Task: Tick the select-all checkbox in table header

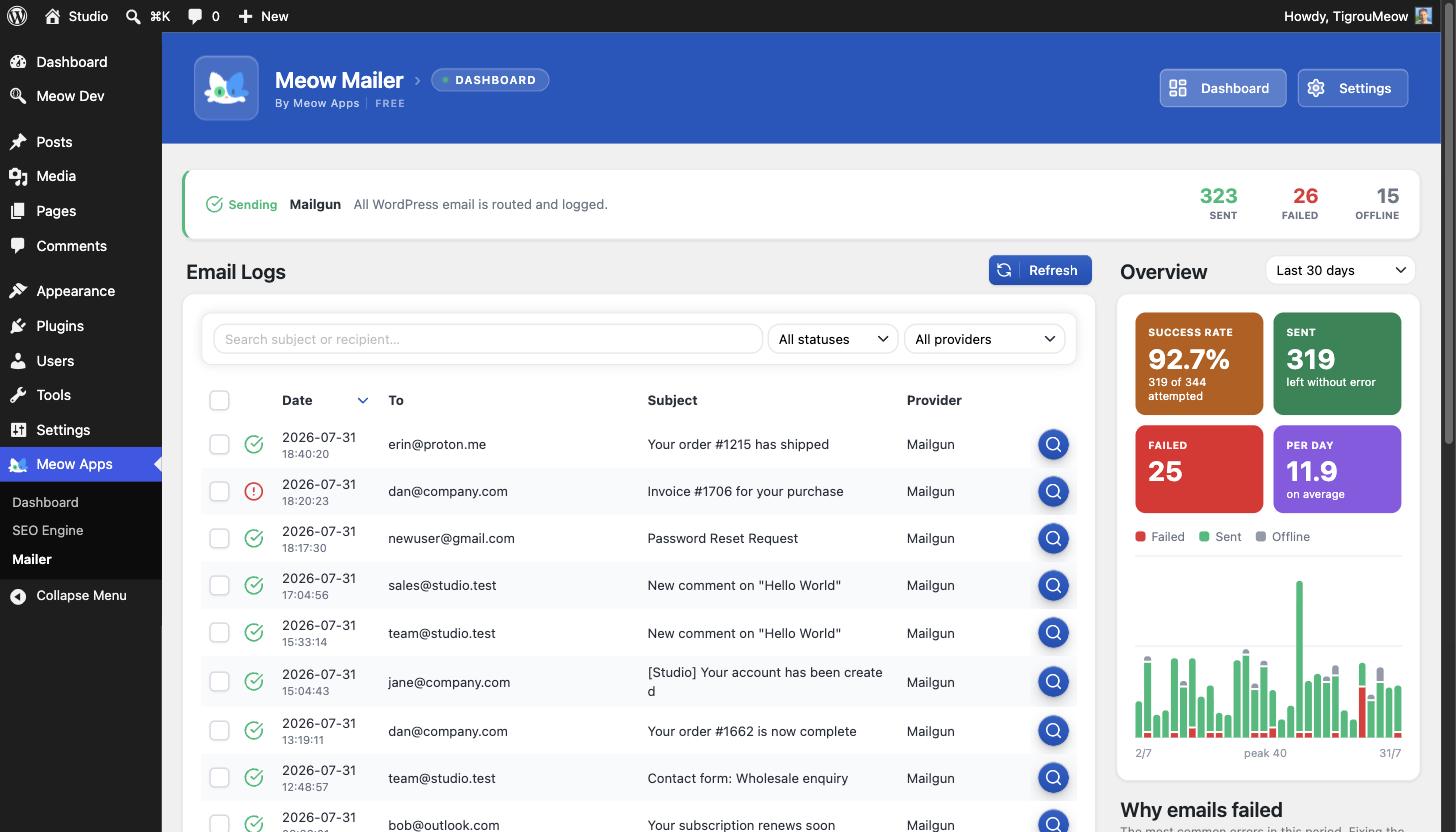Action: coord(219,400)
